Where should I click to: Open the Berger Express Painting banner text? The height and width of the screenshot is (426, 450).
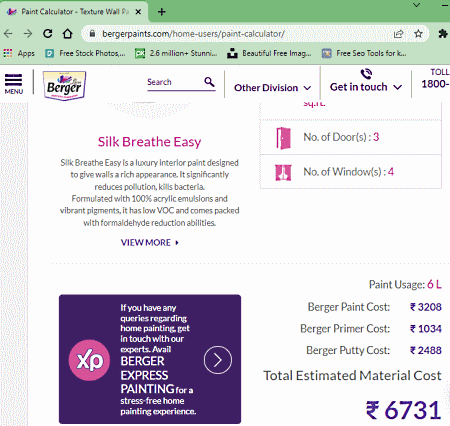158,359
